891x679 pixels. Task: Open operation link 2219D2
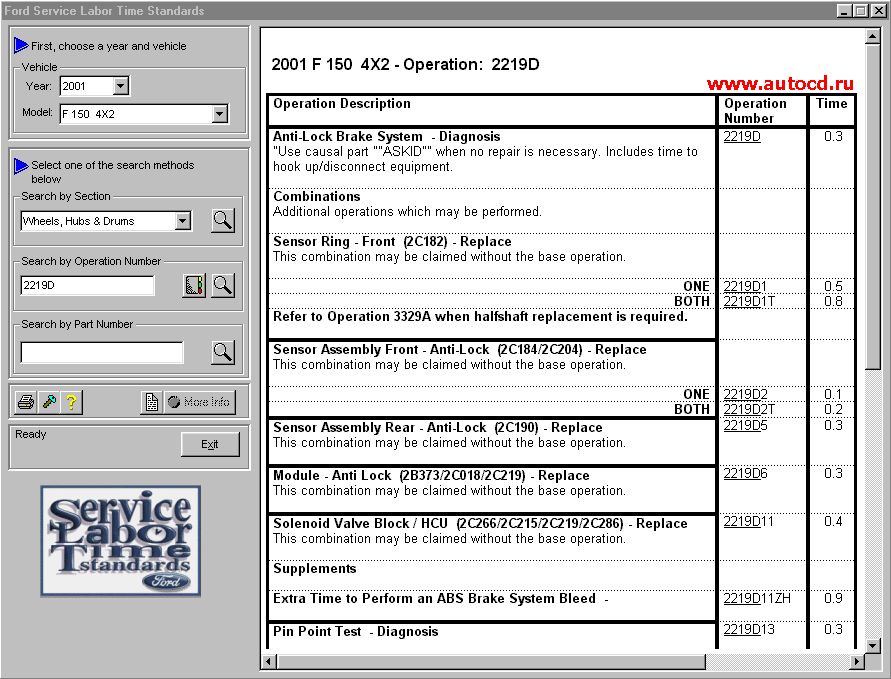(746, 394)
